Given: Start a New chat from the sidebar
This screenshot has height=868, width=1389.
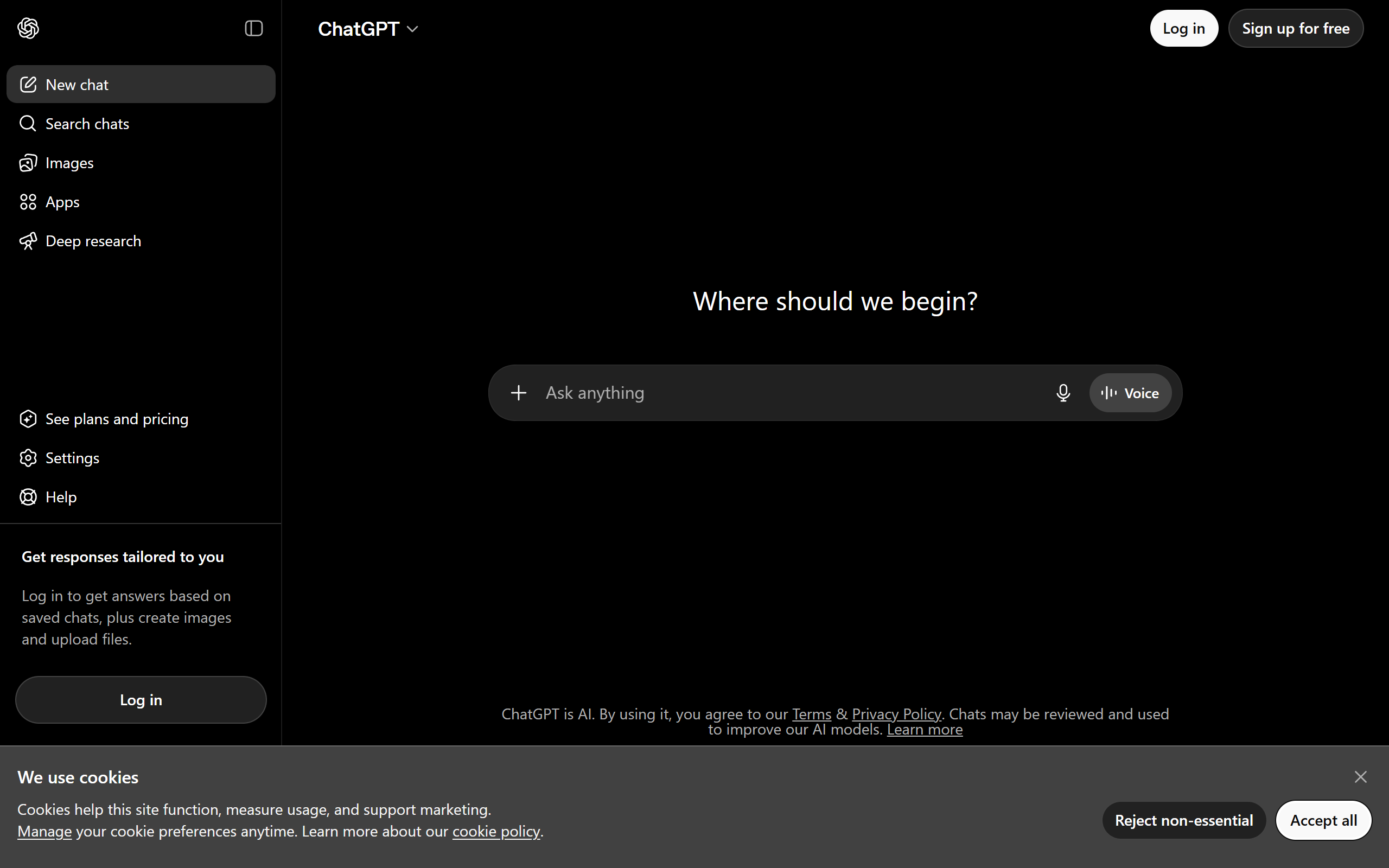Looking at the screenshot, I should pos(141,85).
